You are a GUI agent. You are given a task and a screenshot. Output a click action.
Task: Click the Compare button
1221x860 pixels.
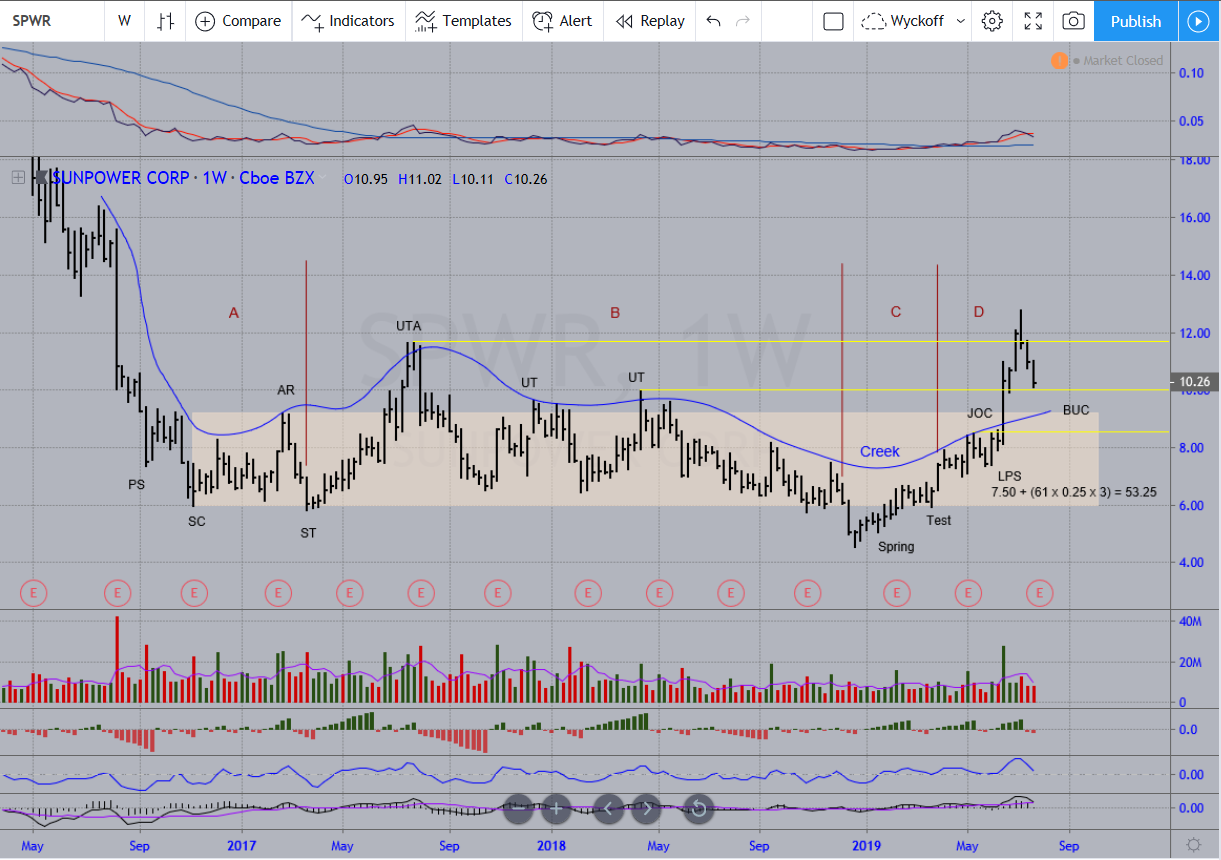pos(238,21)
